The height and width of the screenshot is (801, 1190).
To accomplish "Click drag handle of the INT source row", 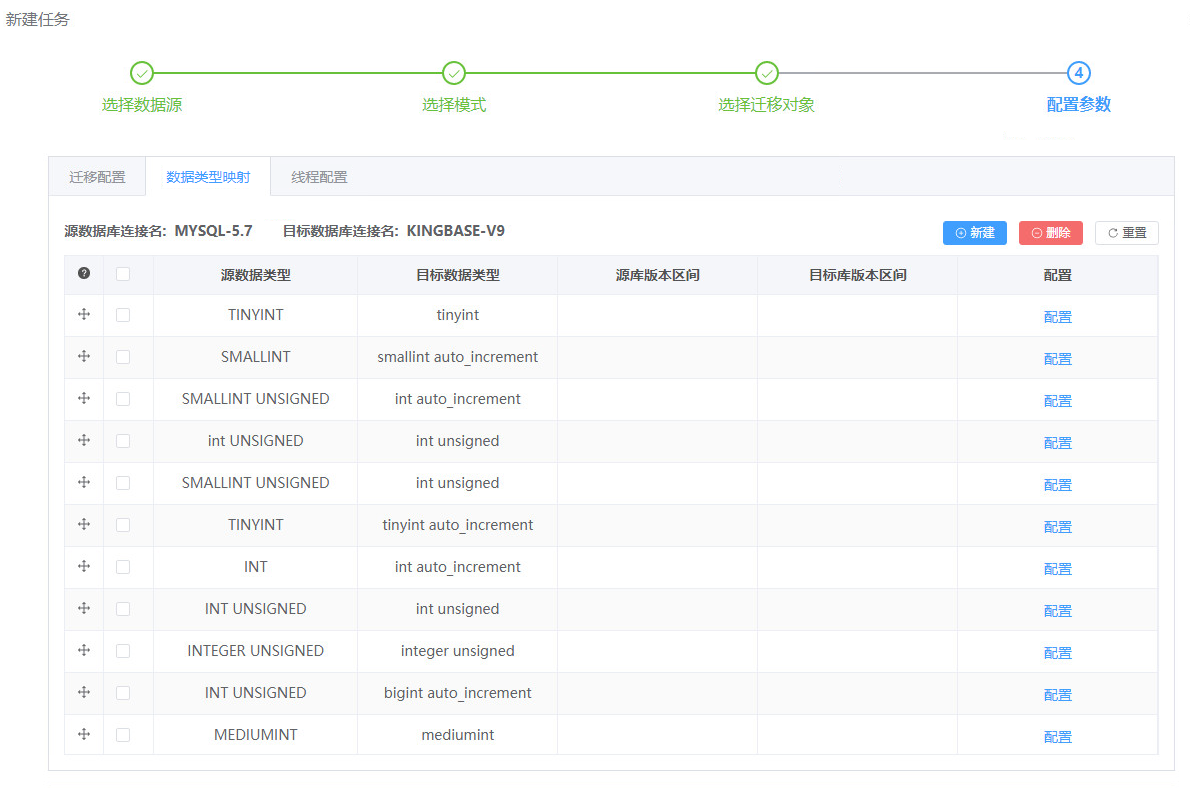I will pyautogui.click(x=84, y=566).
